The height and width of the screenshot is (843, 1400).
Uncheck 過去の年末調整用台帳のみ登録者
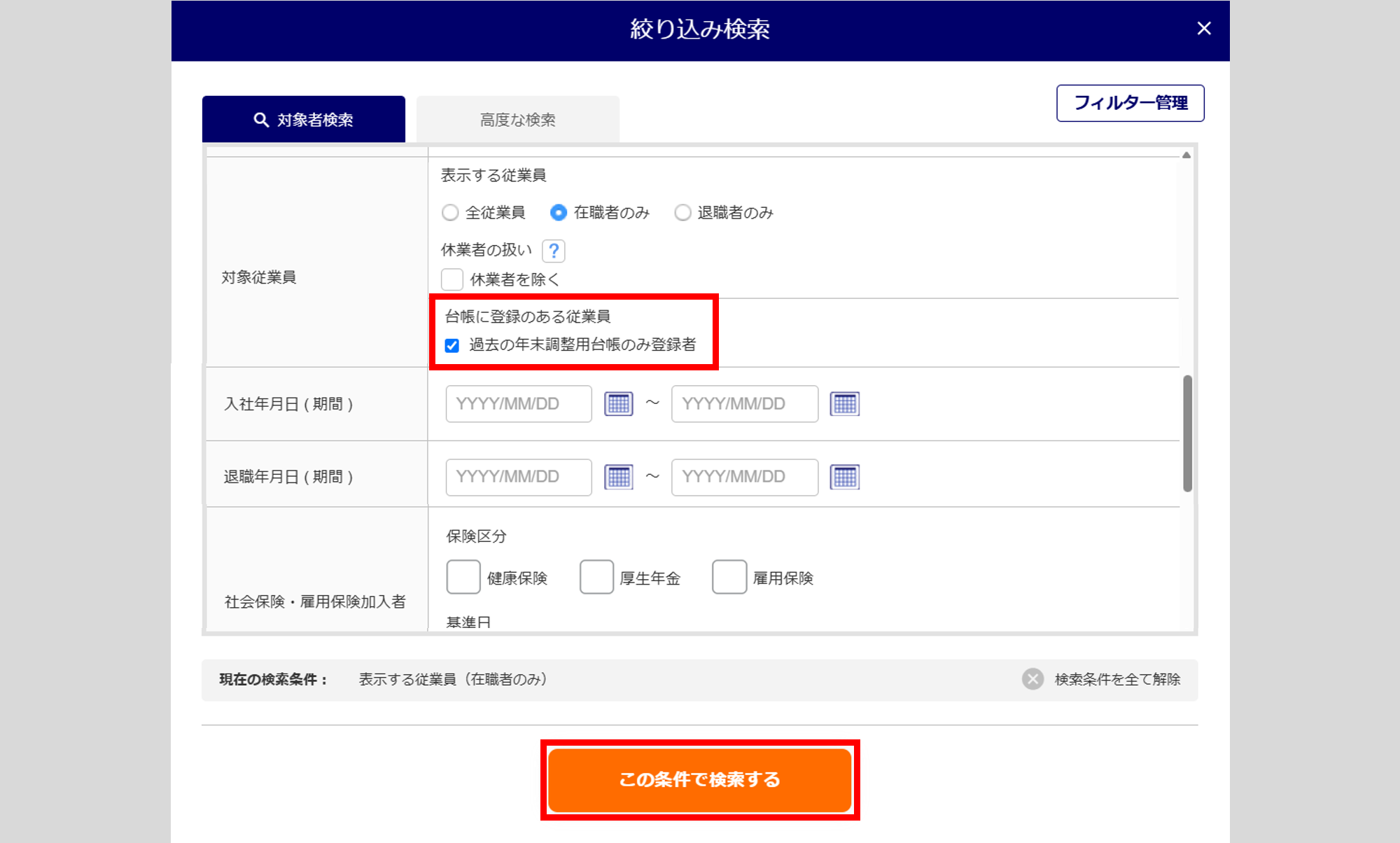tap(452, 345)
